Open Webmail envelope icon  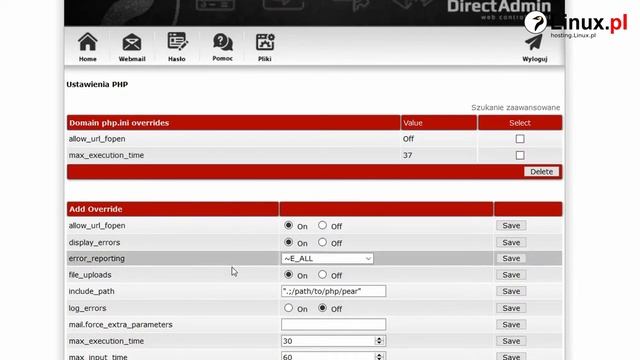(132, 42)
